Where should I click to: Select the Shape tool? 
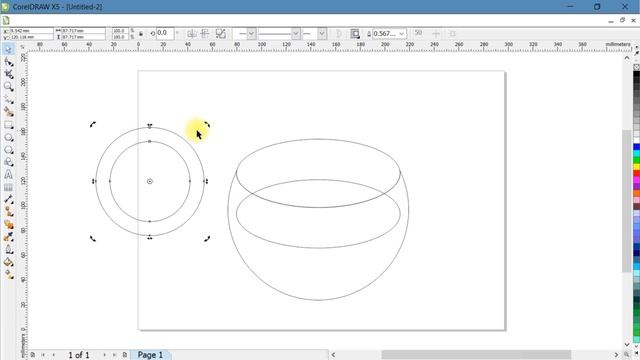(x=8, y=62)
